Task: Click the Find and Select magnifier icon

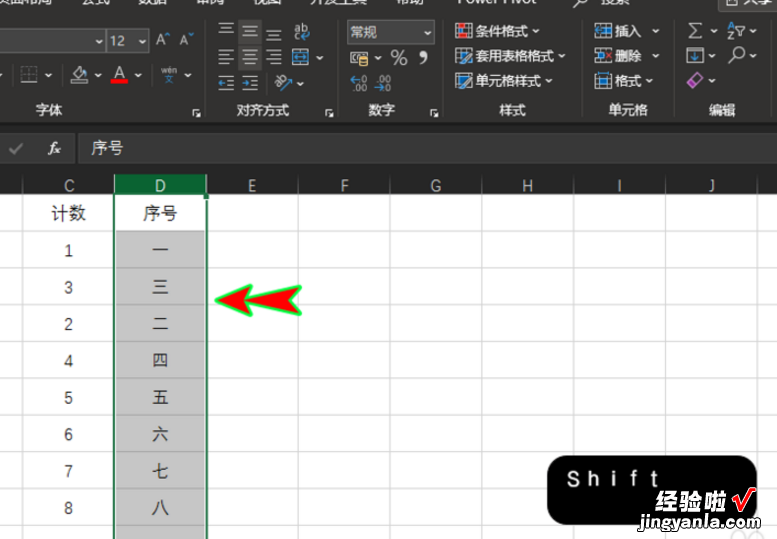Action: coord(736,54)
